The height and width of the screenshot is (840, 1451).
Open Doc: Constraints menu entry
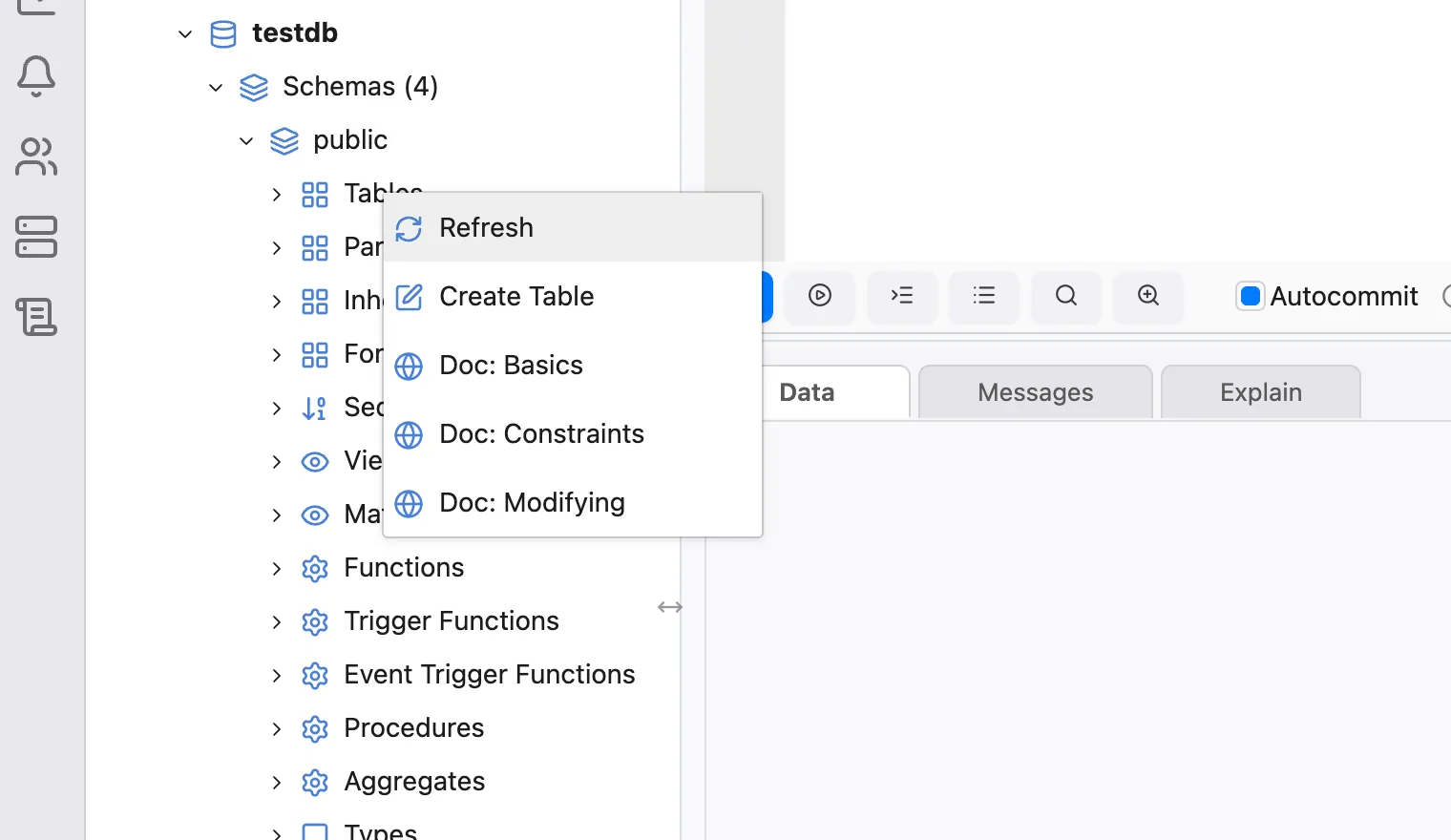pos(573,433)
